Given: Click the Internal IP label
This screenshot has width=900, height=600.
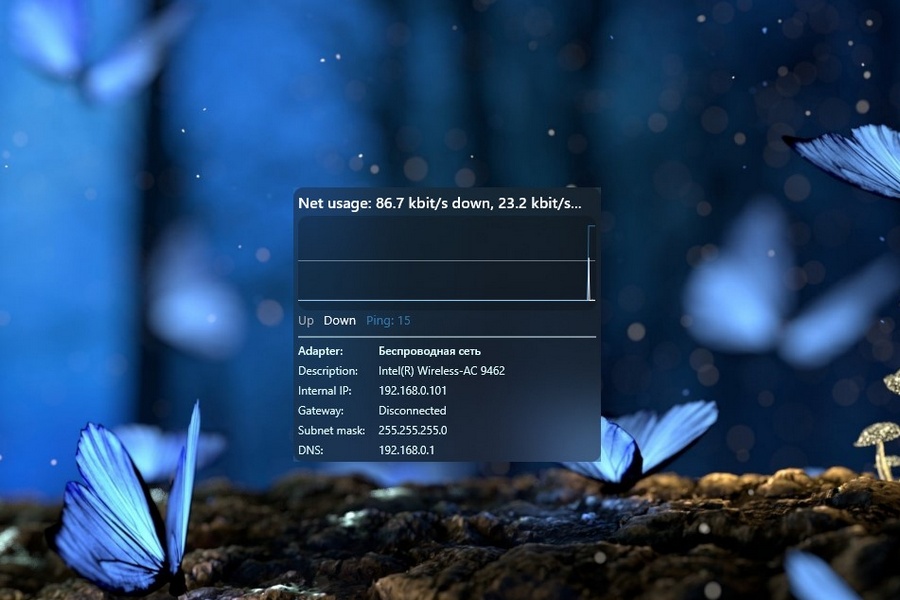Looking at the screenshot, I should coord(325,391).
